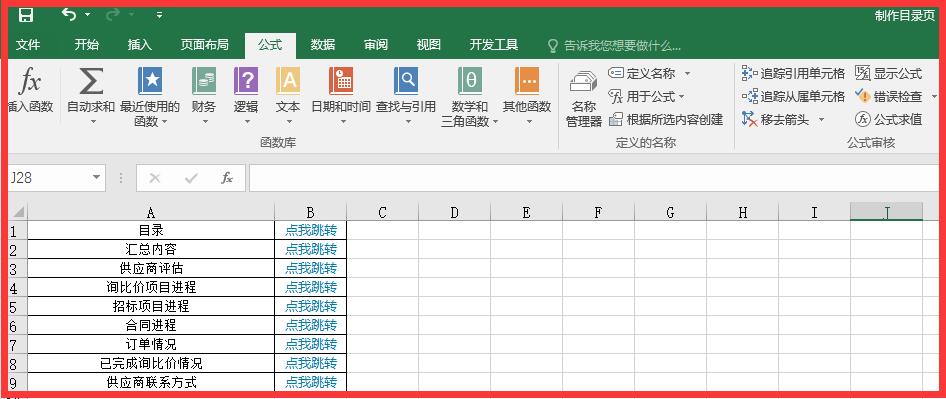This screenshot has width=946, height=399.
Task: Click the formula bar confirm checkmark icon
Action: pyautogui.click(x=191, y=178)
